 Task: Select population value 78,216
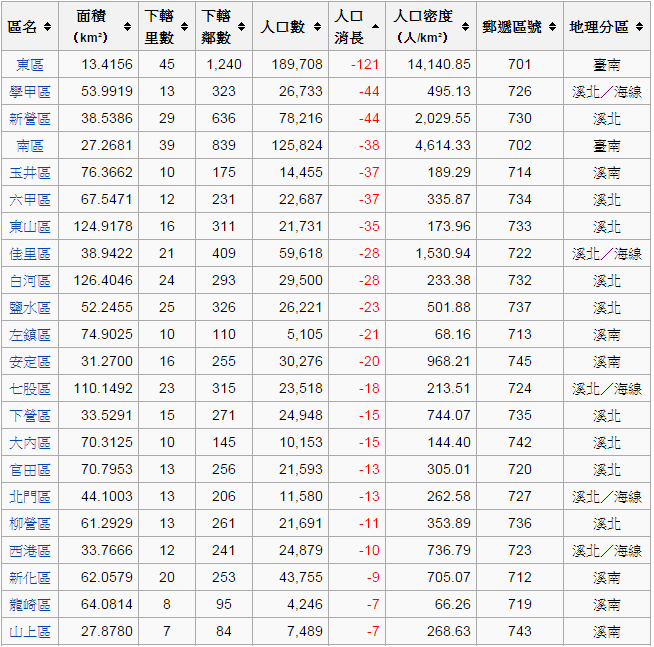point(301,118)
